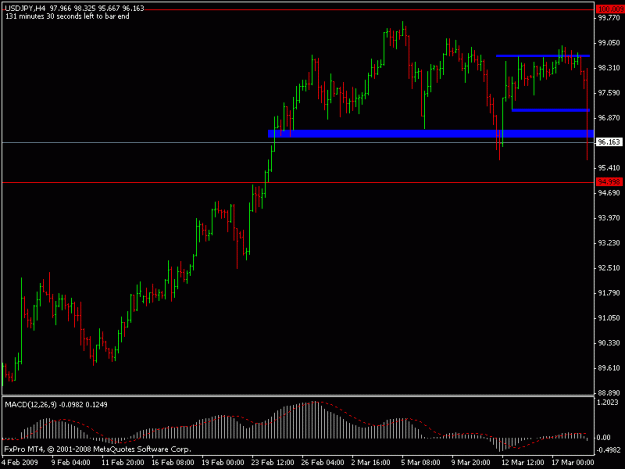625x469 pixels.
Task: Select the thick blue support zone rectangle
Action: point(430,133)
